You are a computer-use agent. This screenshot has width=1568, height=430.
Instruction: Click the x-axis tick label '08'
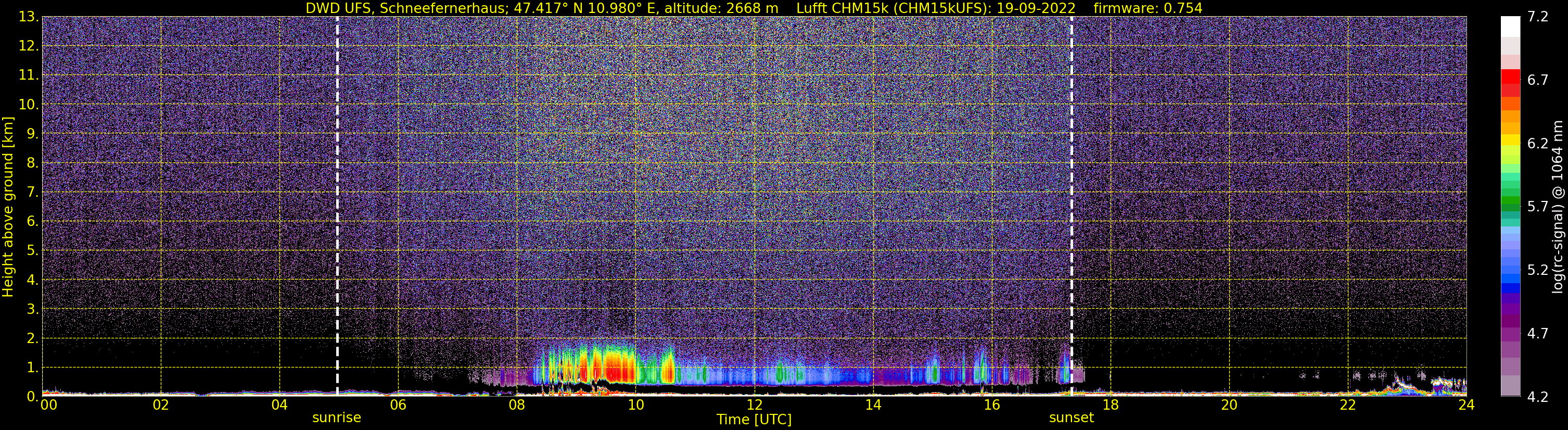click(x=517, y=405)
